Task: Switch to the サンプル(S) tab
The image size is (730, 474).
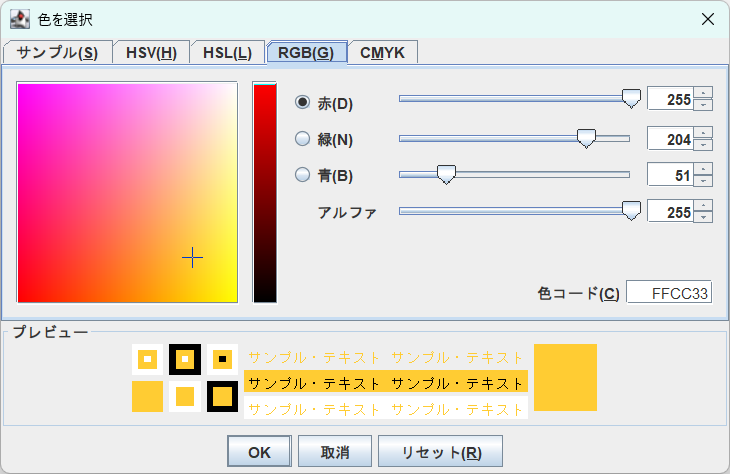Action: (58, 52)
